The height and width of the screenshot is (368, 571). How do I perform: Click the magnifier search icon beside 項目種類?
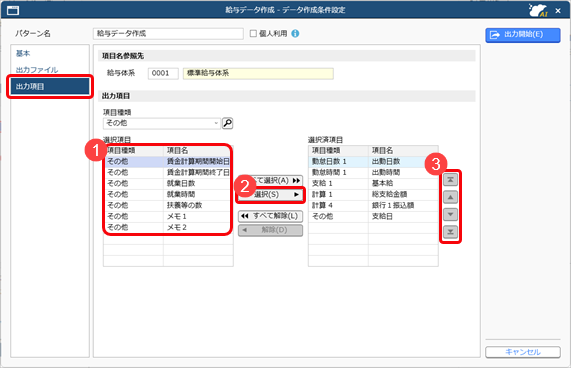[x=228, y=123]
